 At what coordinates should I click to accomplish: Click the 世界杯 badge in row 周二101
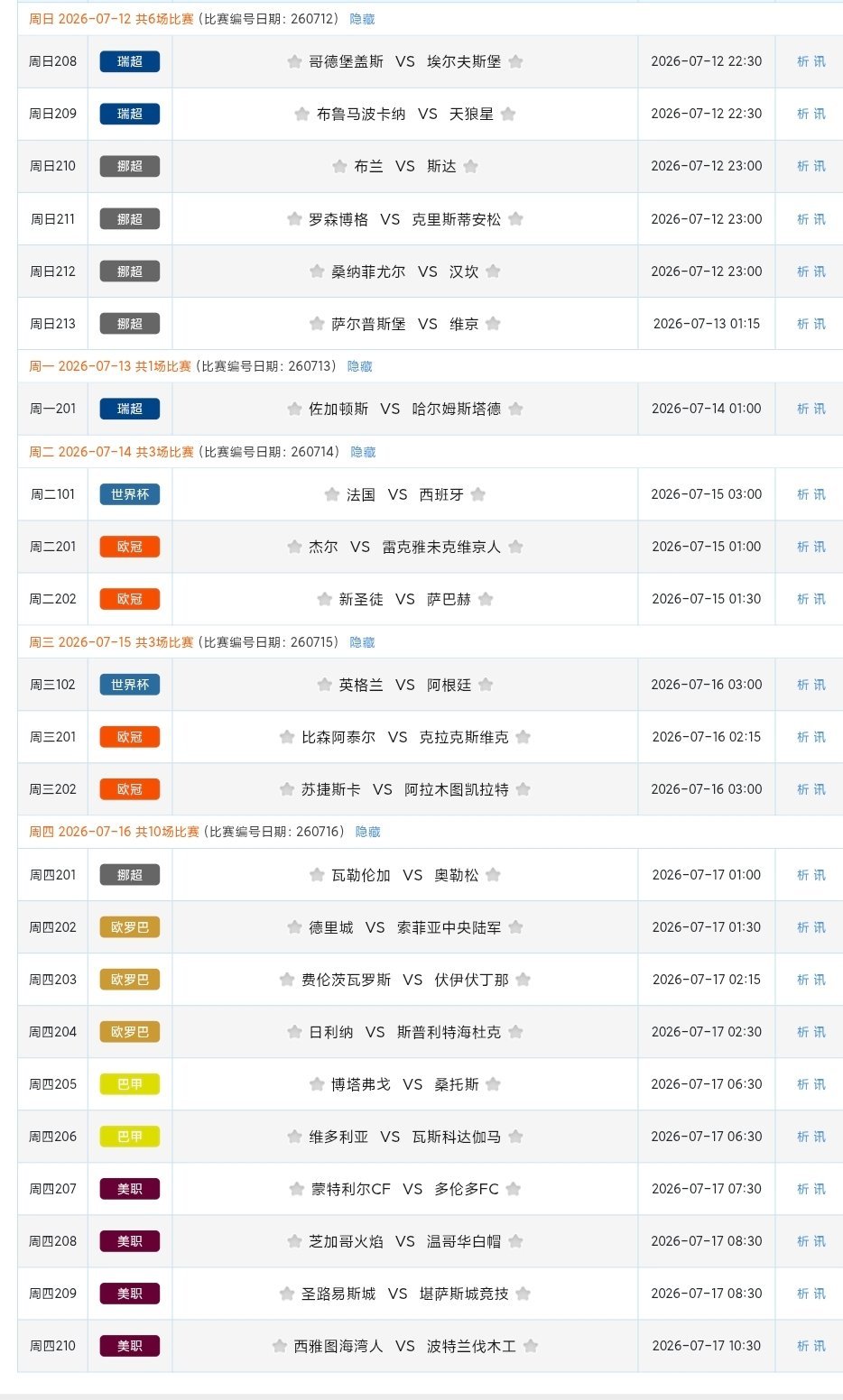130,494
